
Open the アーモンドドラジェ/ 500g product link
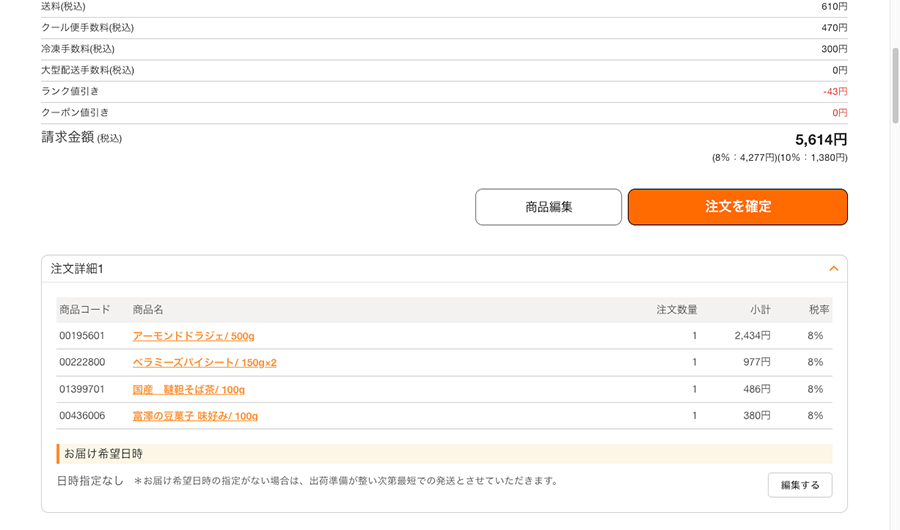point(193,336)
